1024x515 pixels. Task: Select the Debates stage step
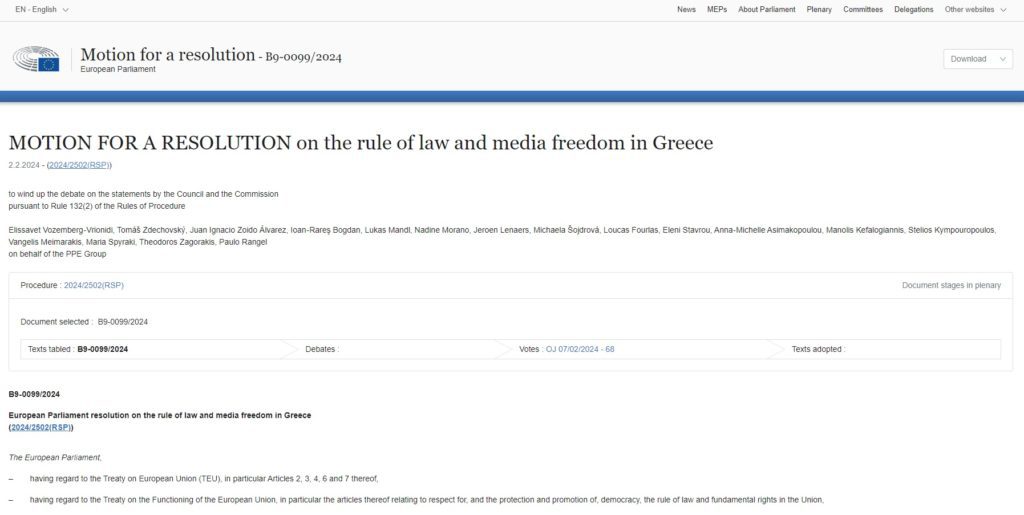click(322, 349)
